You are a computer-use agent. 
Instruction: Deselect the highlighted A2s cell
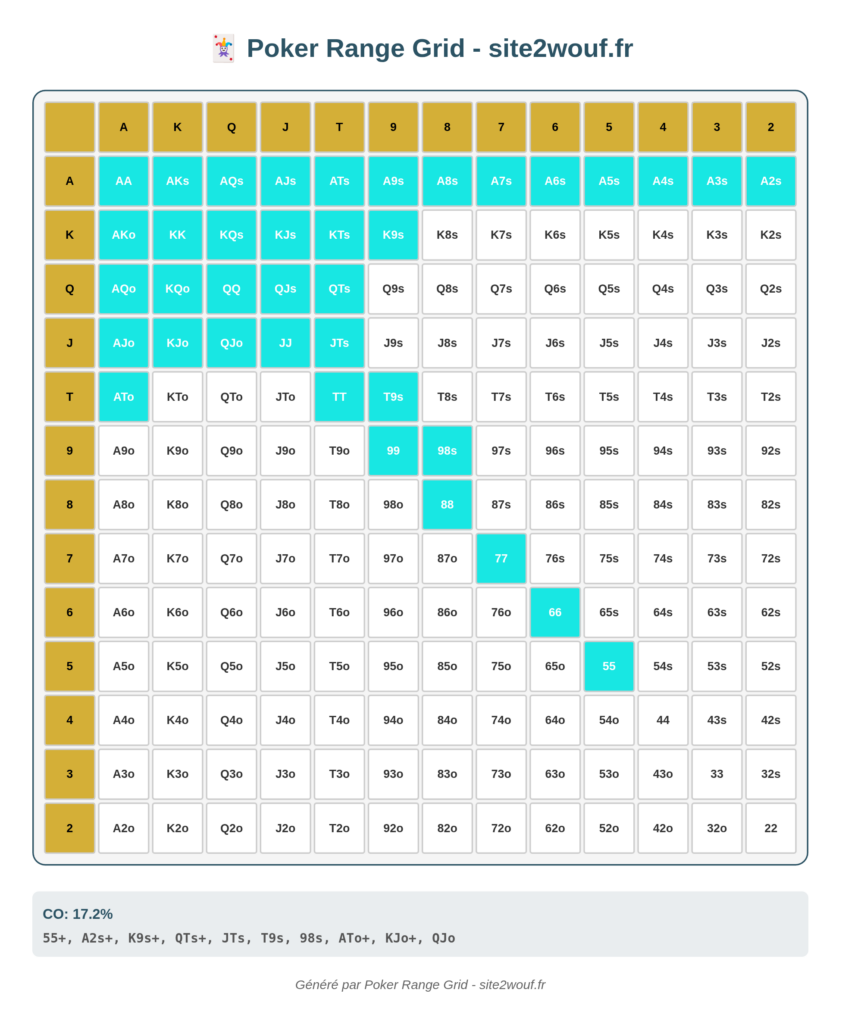[x=771, y=181]
